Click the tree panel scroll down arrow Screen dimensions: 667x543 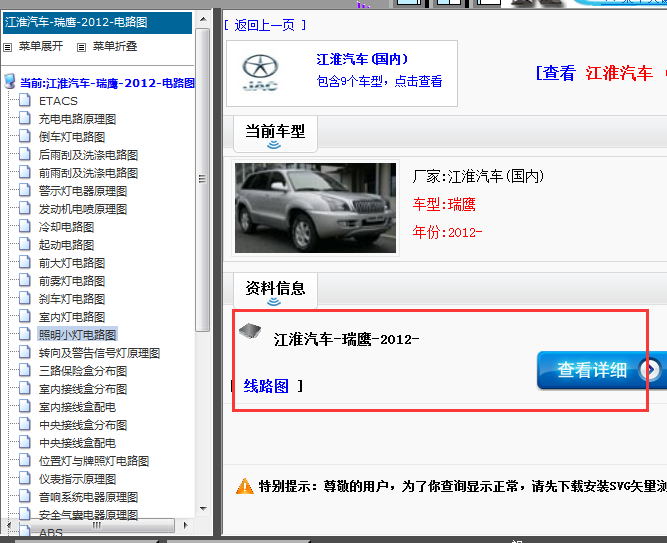coord(203,509)
